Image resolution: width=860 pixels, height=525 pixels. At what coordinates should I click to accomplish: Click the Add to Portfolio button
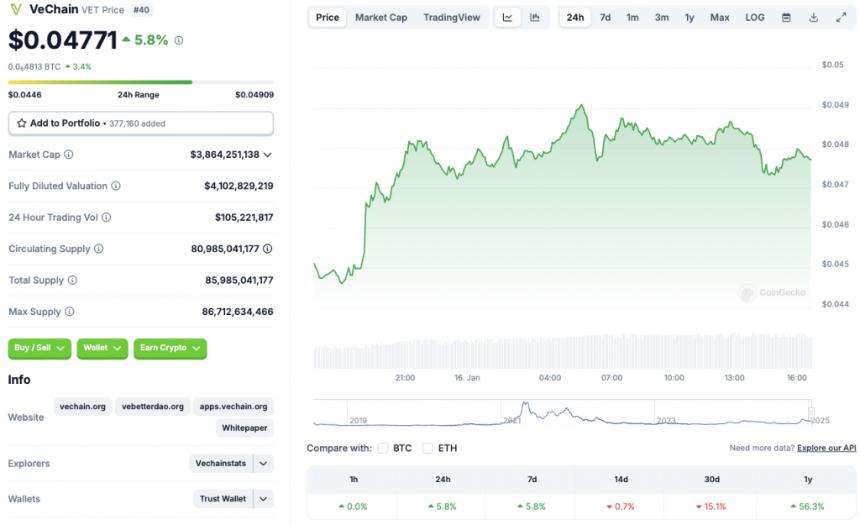click(x=141, y=123)
